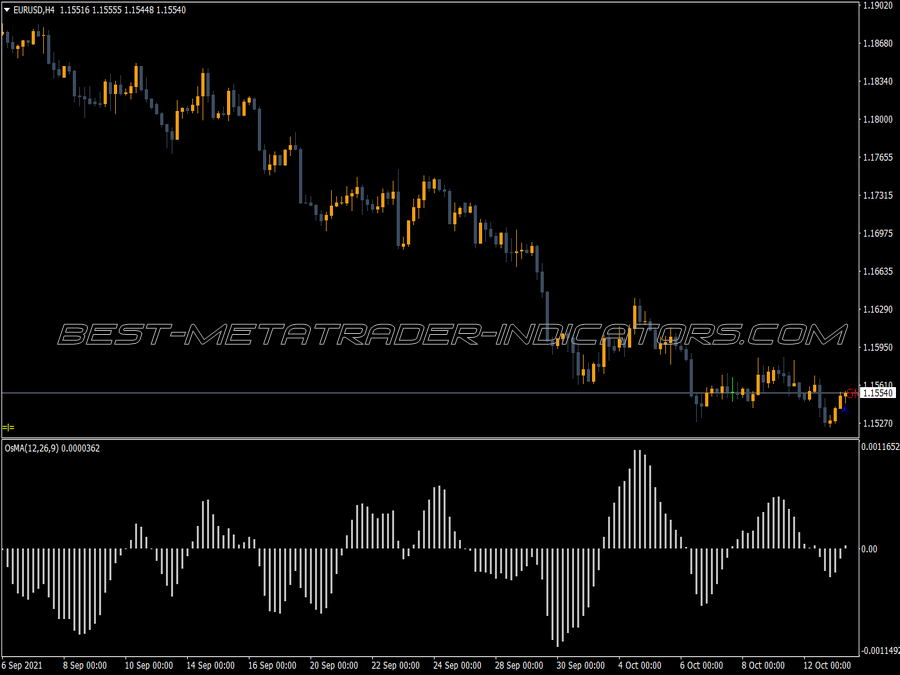The image size is (900, 675).
Task: Click the blue up-arrow signal marker
Action: (x=844, y=409)
